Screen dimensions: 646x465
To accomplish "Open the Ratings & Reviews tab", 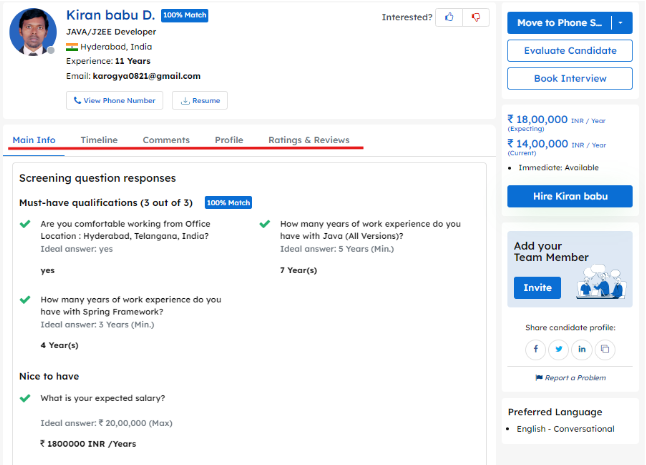I will tap(308, 140).
